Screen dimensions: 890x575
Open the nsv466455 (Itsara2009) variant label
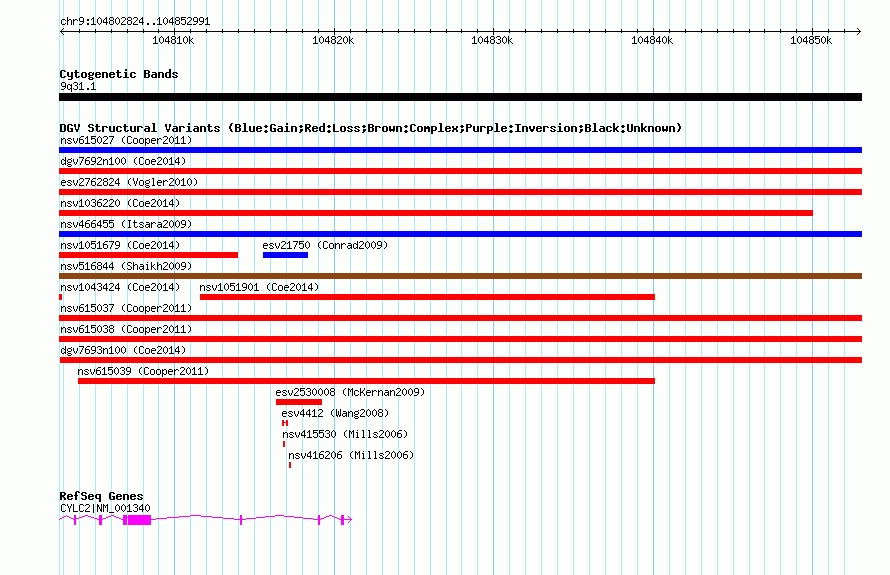[x=126, y=224]
